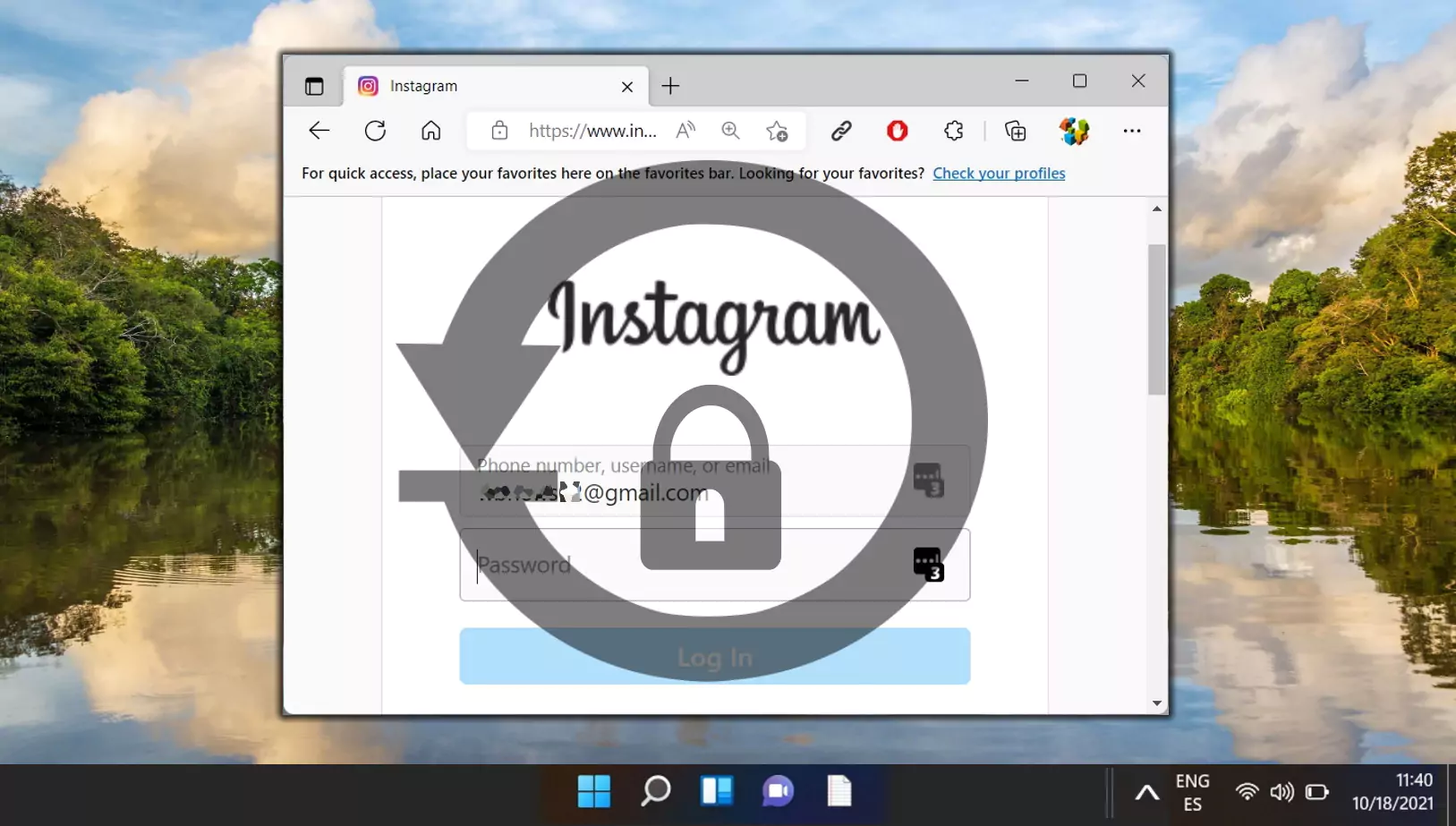Click the page vertical scrollbar thumb
Screen dimensions: 1456x826
[1156, 319]
